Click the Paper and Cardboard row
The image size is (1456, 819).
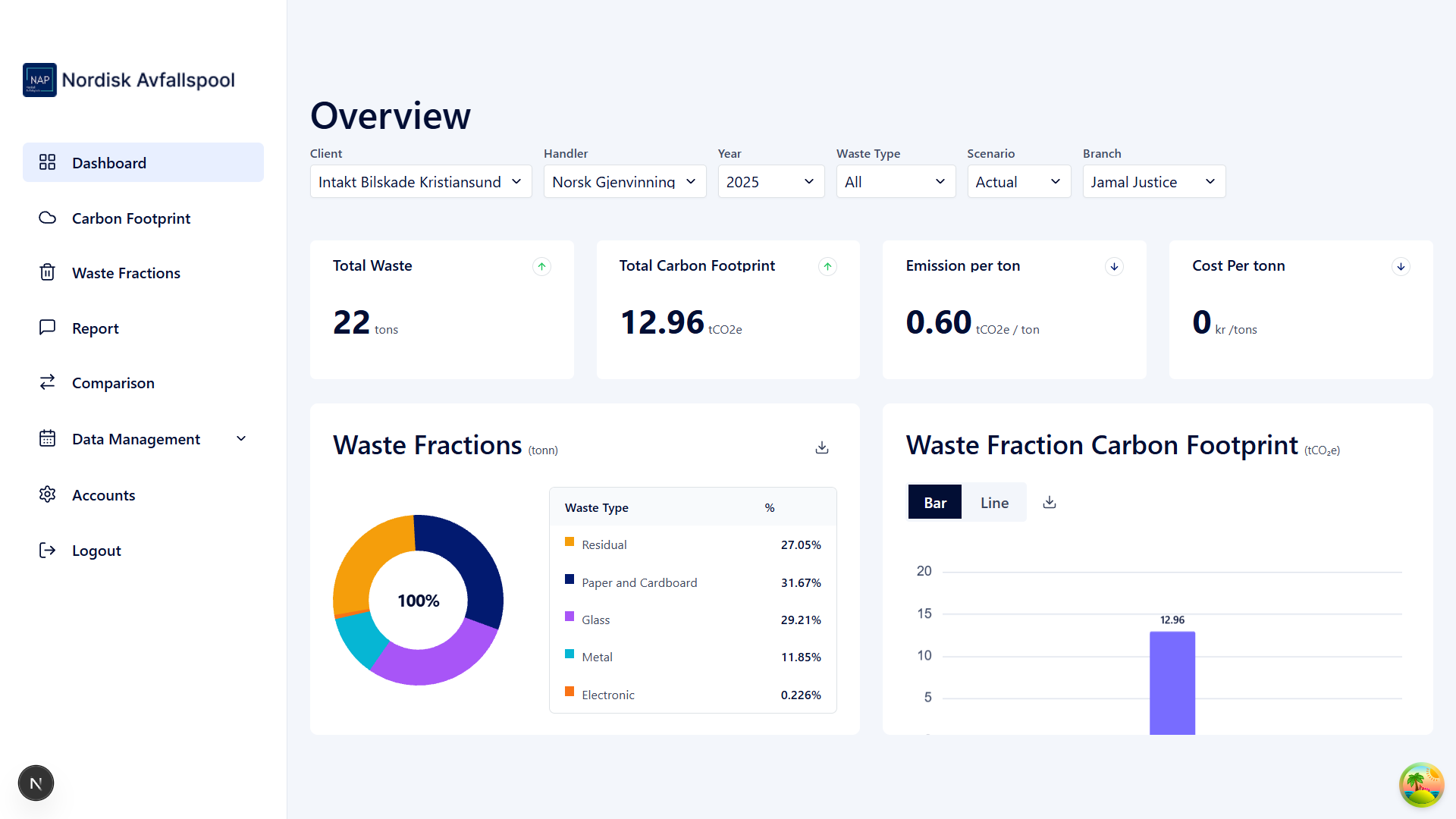(693, 582)
